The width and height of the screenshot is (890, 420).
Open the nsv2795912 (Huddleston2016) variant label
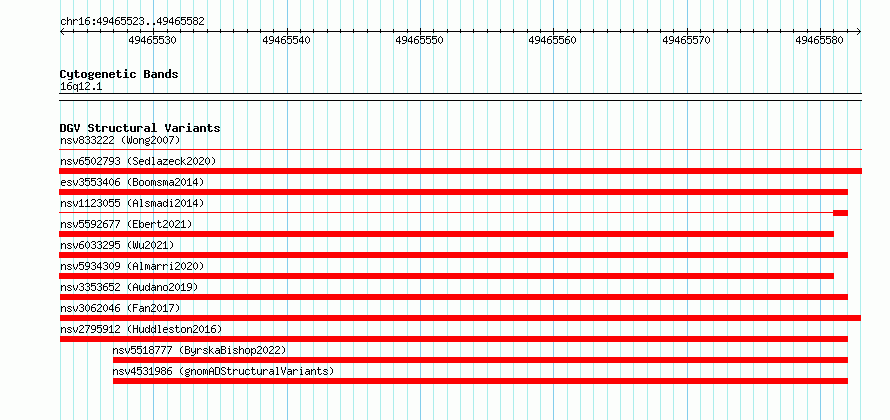tap(141, 329)
